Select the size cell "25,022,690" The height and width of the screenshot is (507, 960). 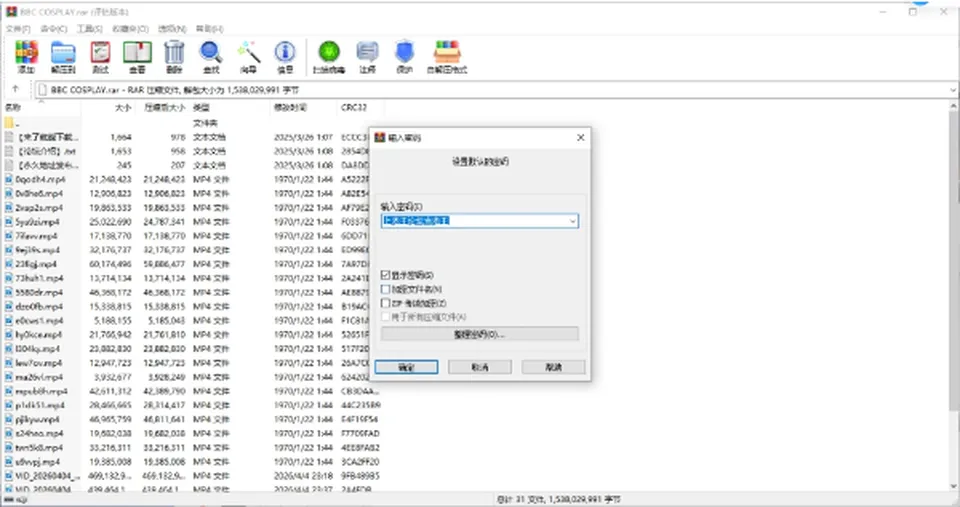point(110,222)
